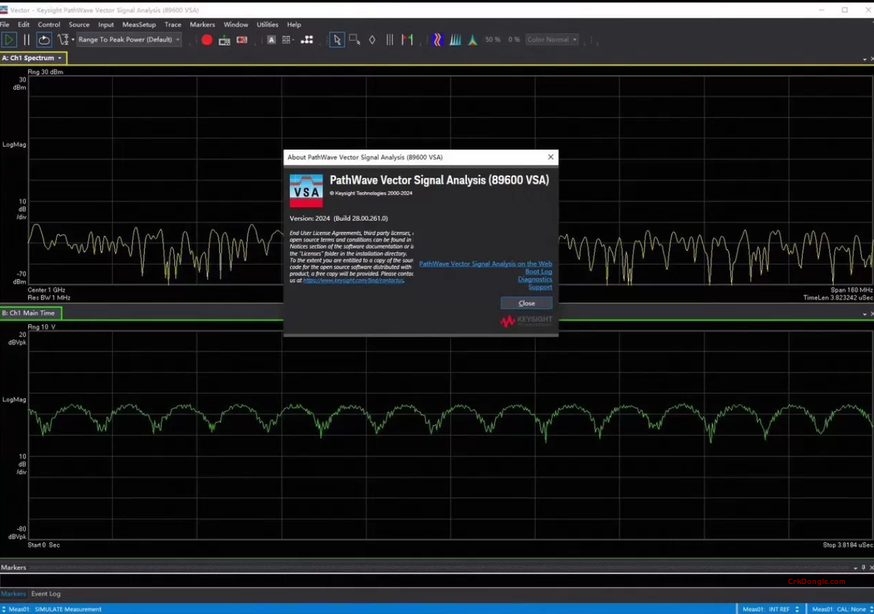874x614 pixels.
Task: Open the File menu
Action: coord(4,25)
